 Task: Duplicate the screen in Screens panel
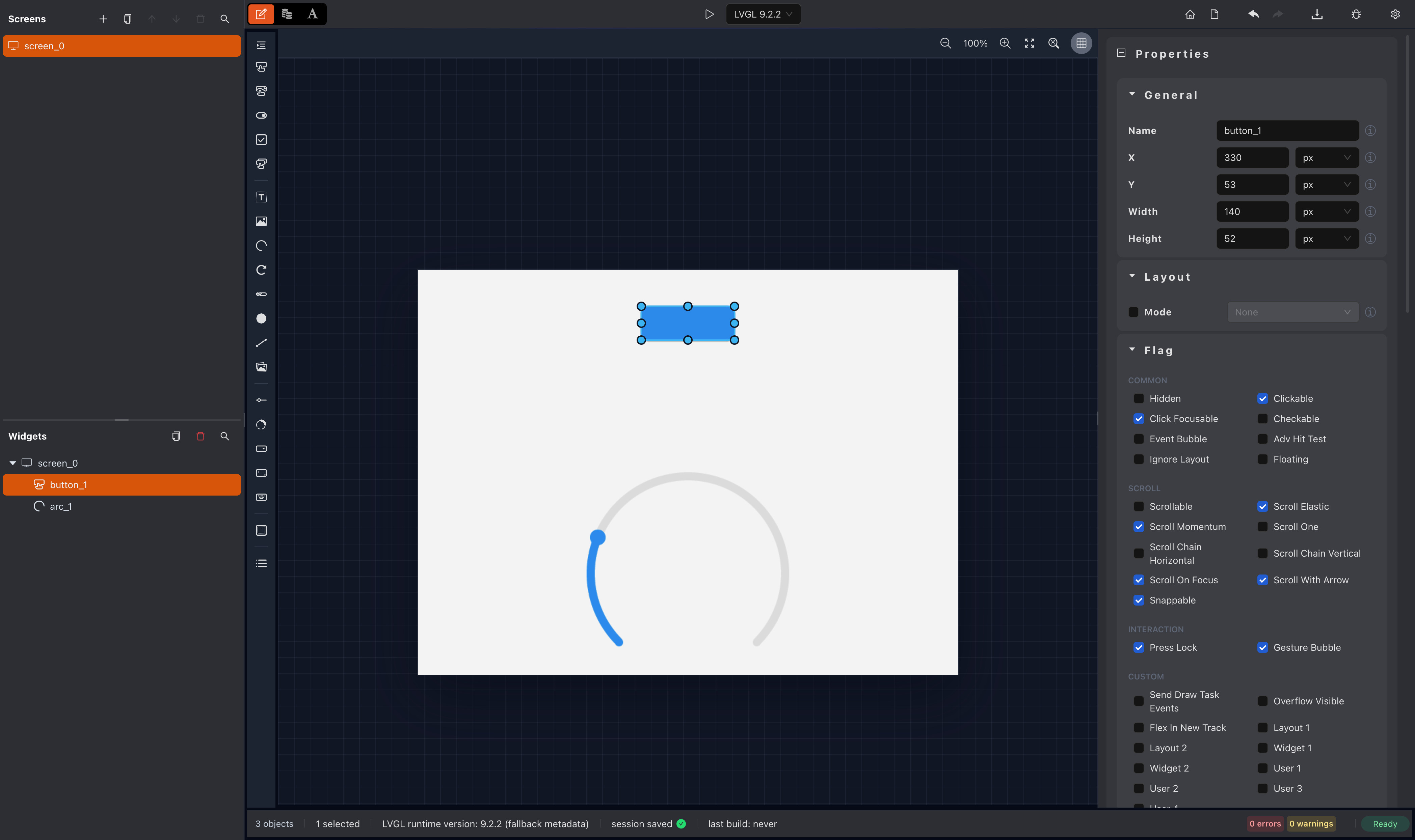point(127,19)
